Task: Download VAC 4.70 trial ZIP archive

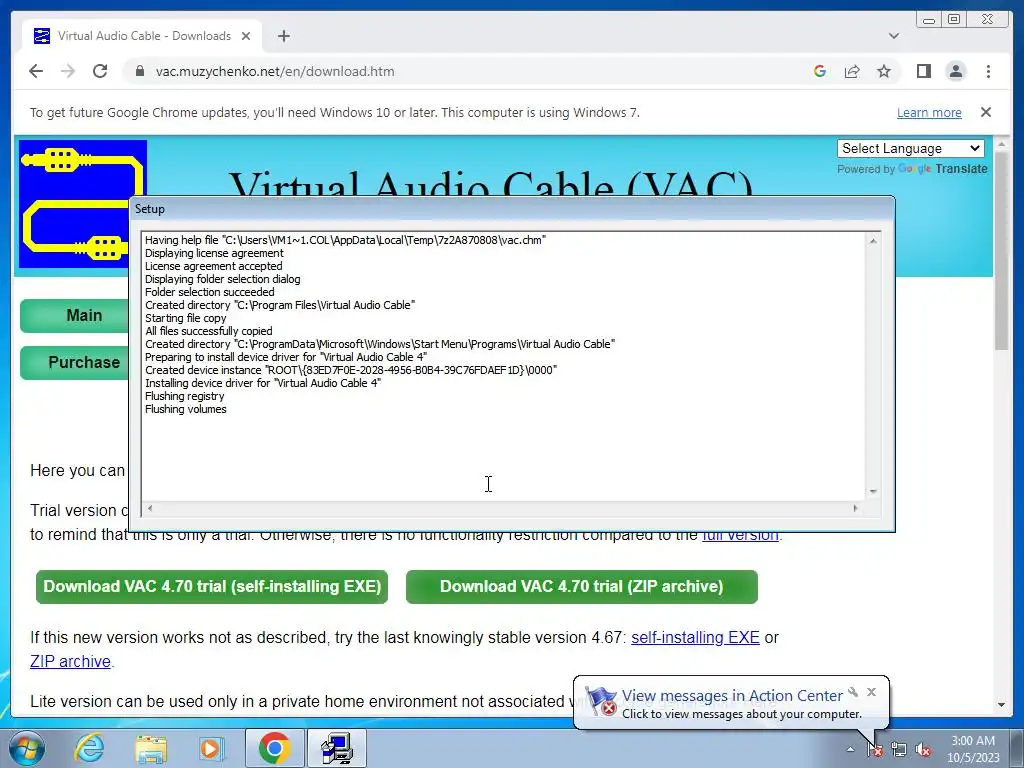Action: click(x=581, y=586)
